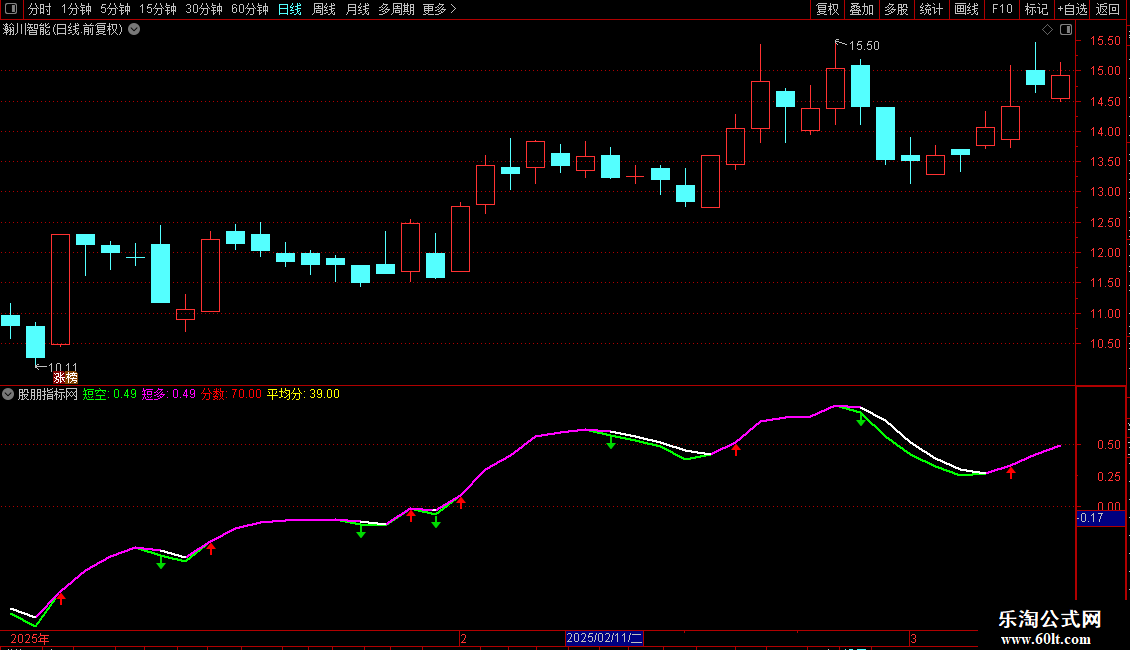Screen dimensions: 1130x650
Task: Select the 1分钟 period tab
Action: [76, 9]
